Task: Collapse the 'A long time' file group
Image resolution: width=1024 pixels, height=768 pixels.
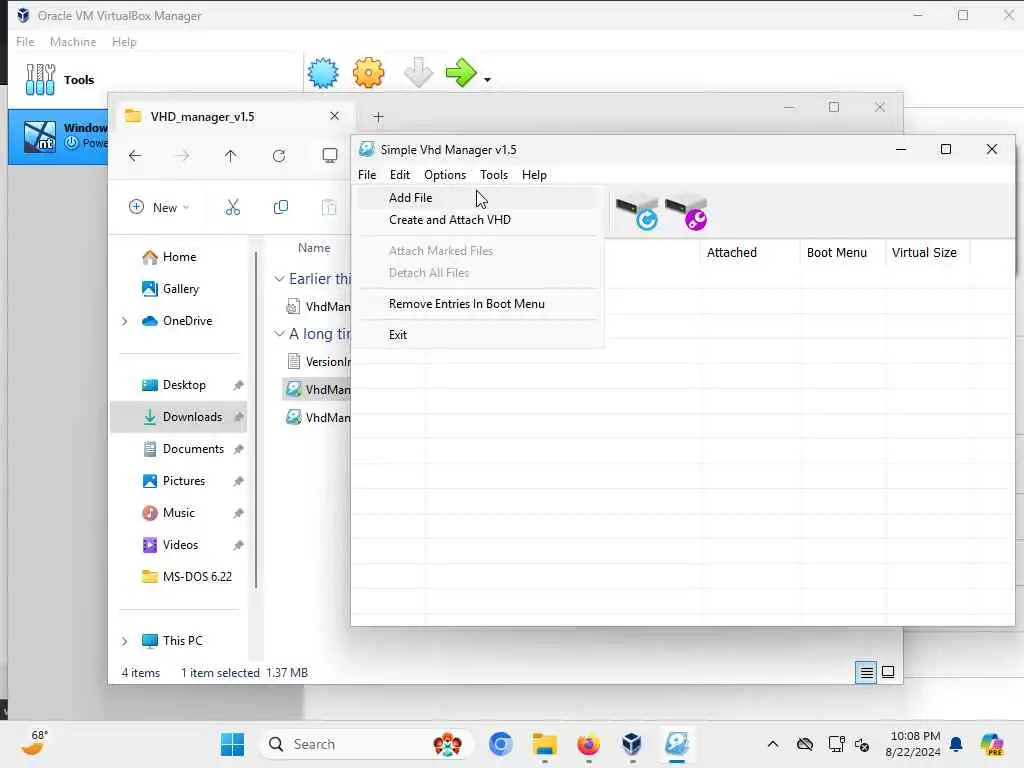Action: click(279, 334)
